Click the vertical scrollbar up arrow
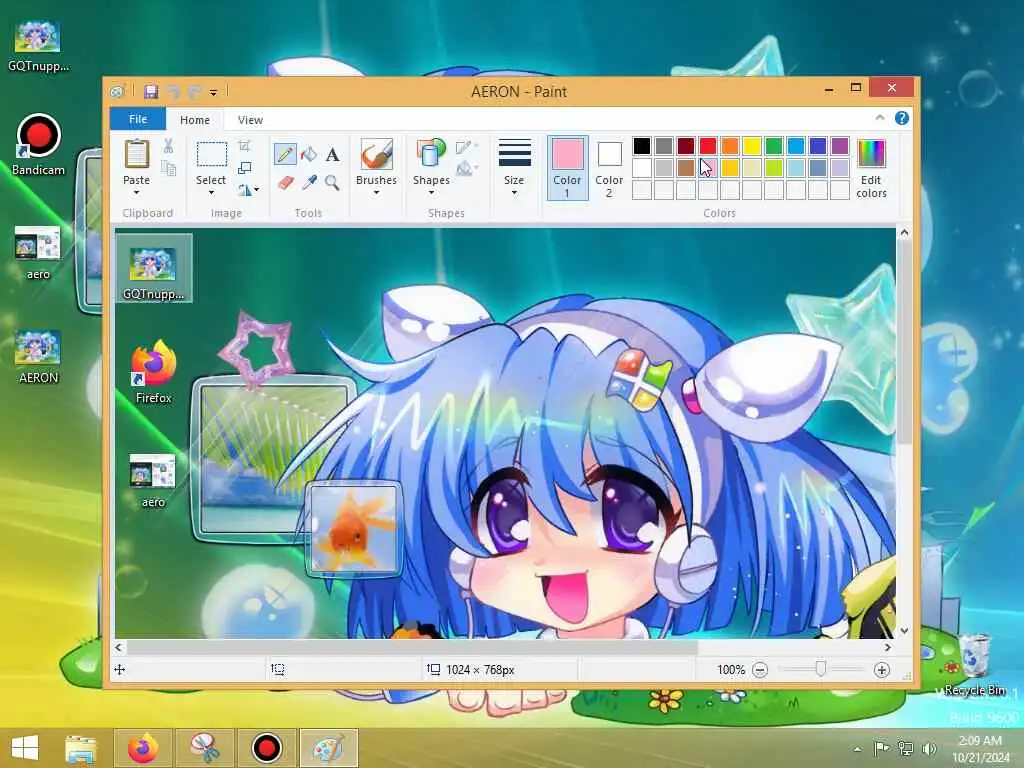The image size is (1024, 768). click(904, 232)
